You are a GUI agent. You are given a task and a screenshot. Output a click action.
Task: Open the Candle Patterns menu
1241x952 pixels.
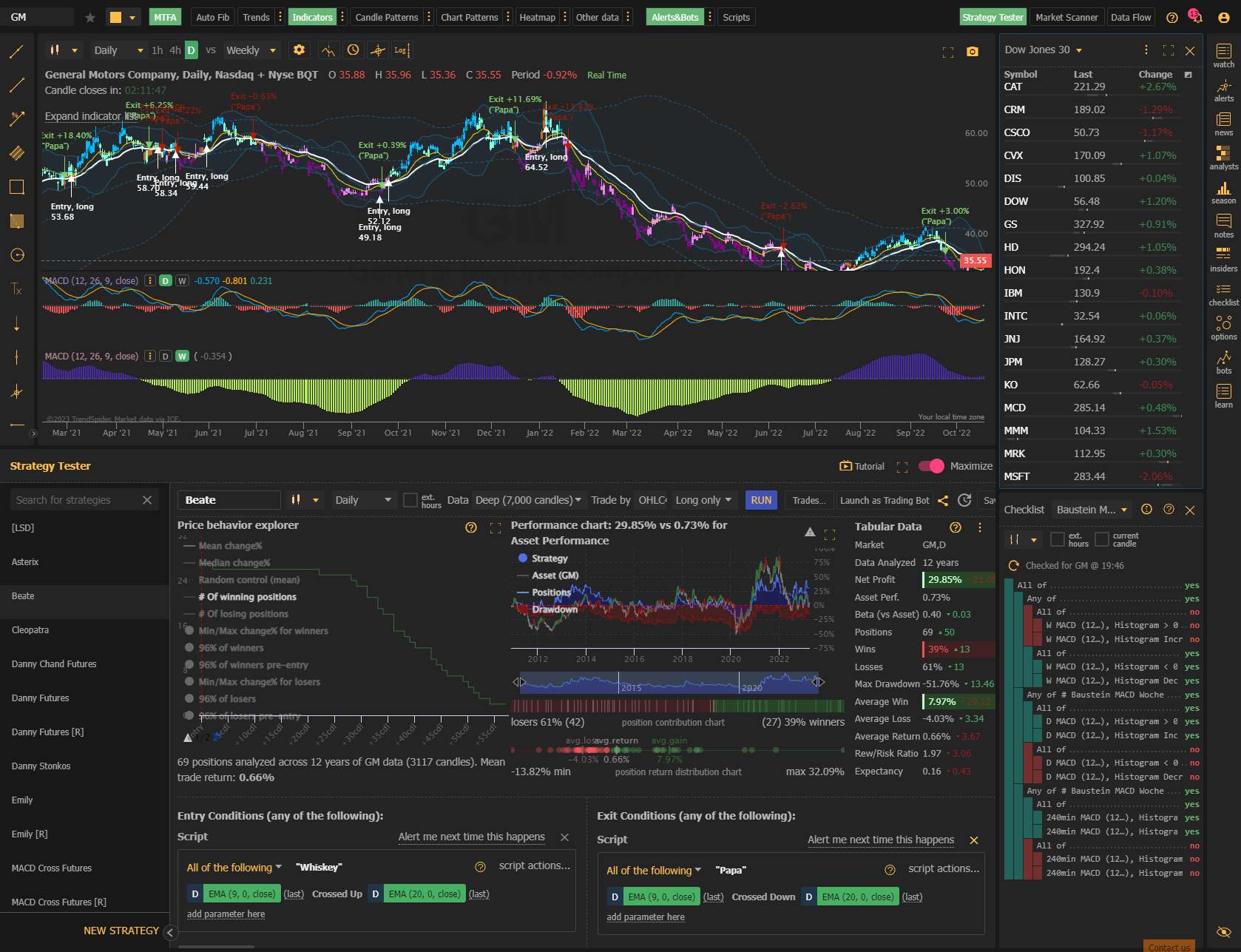point(386,17)
